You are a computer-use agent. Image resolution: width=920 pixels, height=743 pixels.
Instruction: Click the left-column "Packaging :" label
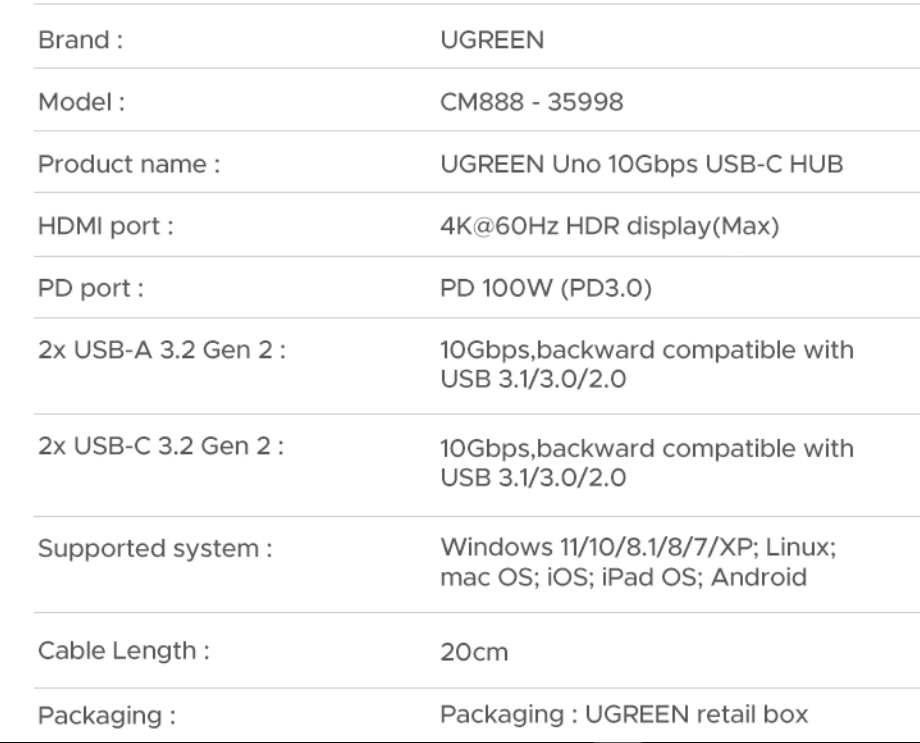(x=101, y=716)
